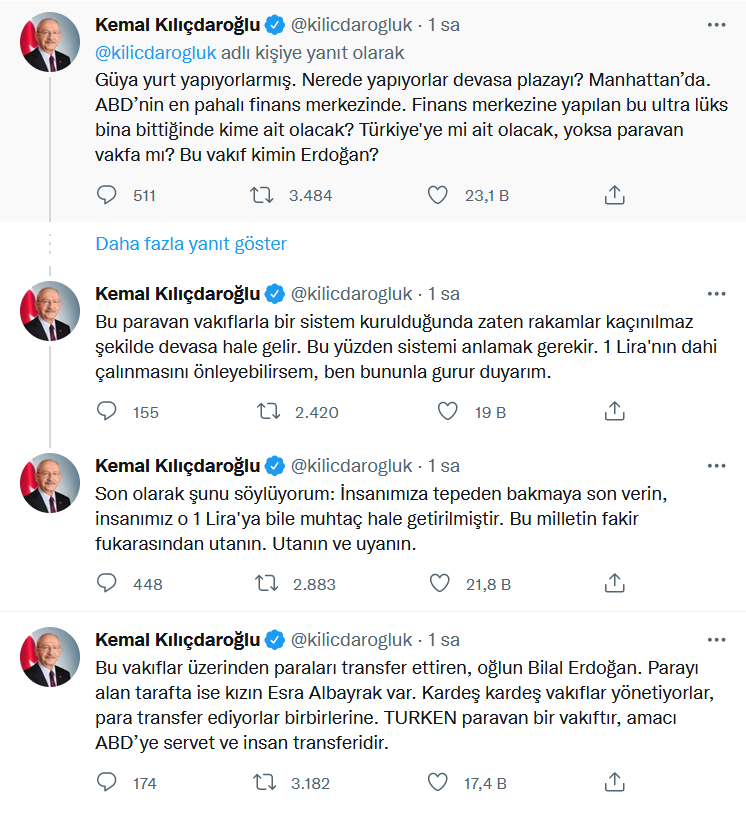The image size is (746, 814).
Task: Retweet the tweet with 2.420 retweets
Action: coord(268,412)
